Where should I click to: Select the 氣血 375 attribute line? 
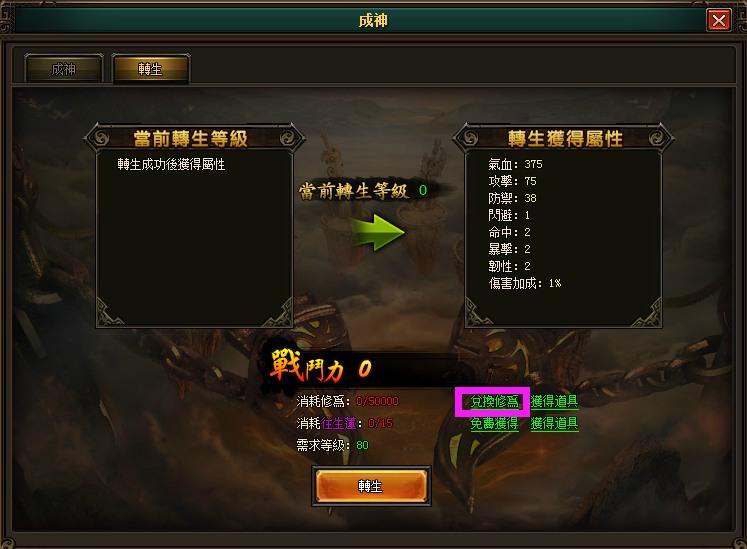[x=515, y=164]
